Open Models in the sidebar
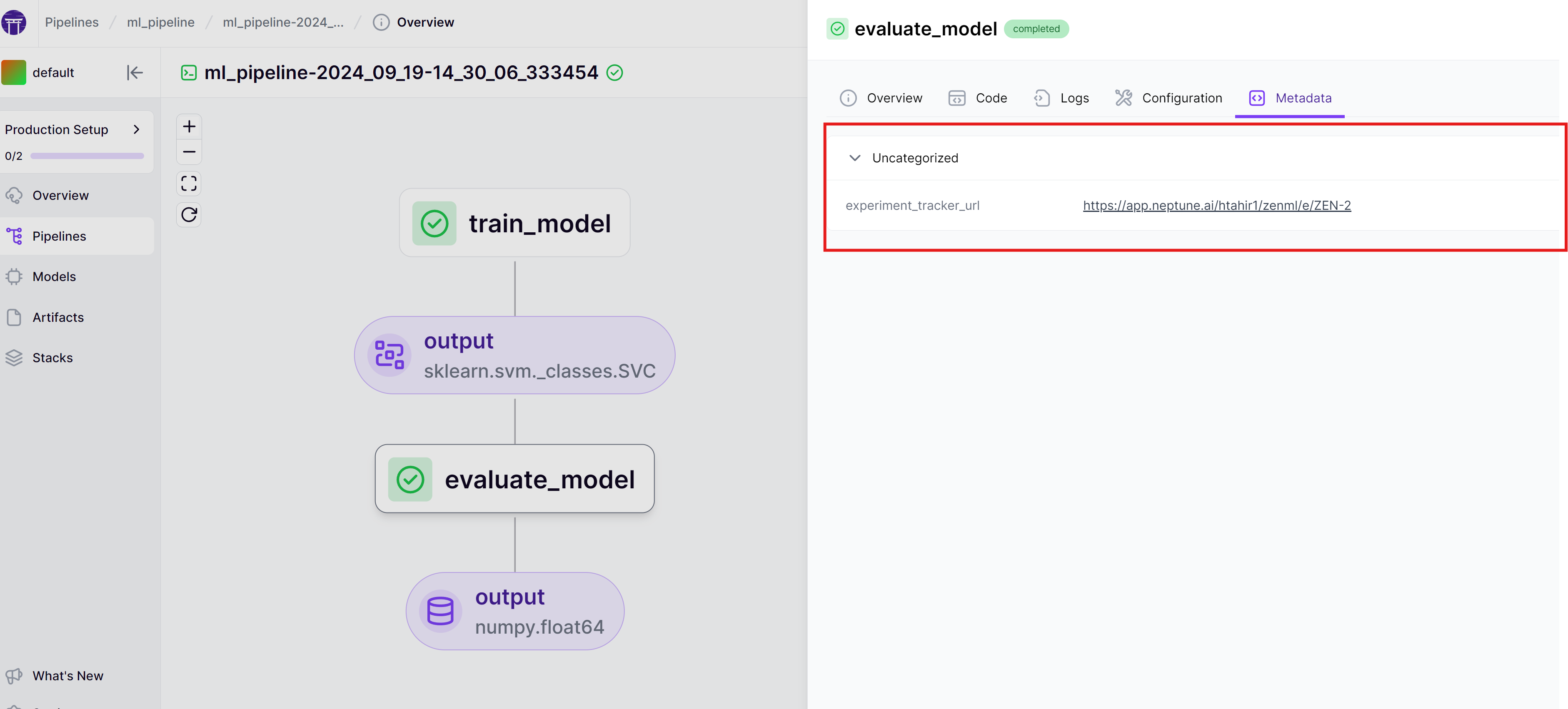1568x709 pixels. pyautogui.click(x=54, y=277)
